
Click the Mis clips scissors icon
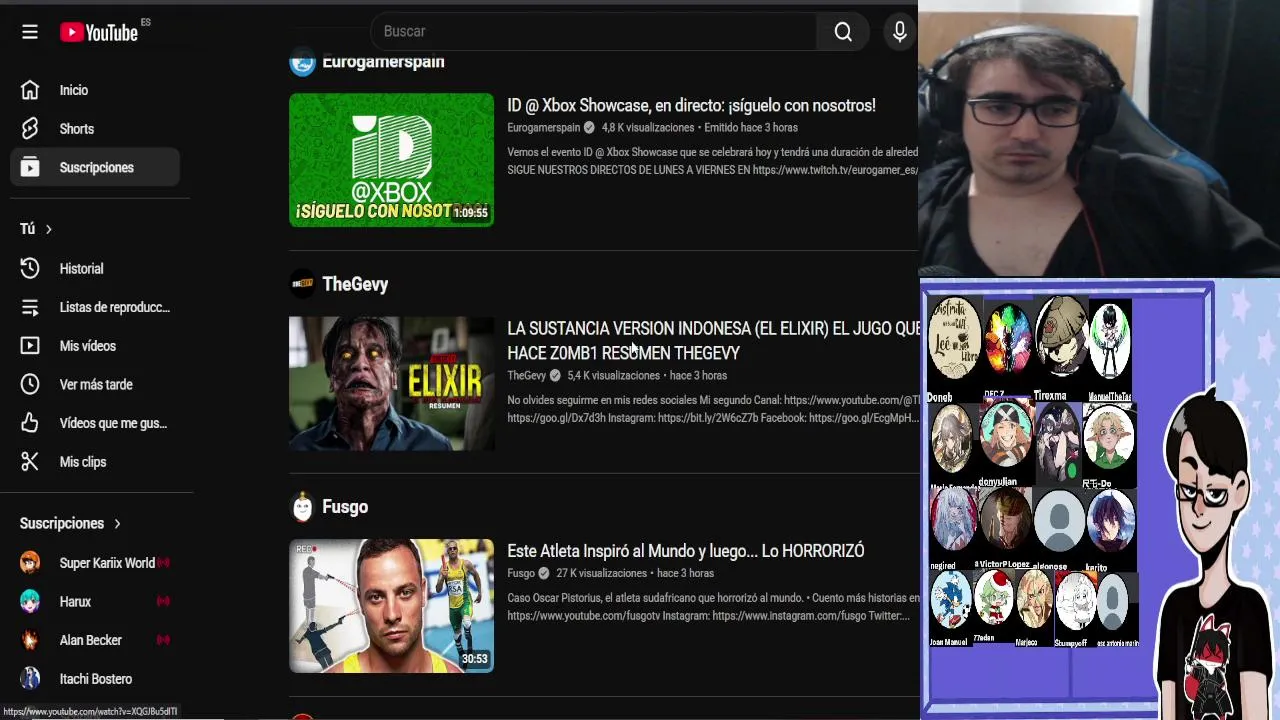tap(30, 462)
